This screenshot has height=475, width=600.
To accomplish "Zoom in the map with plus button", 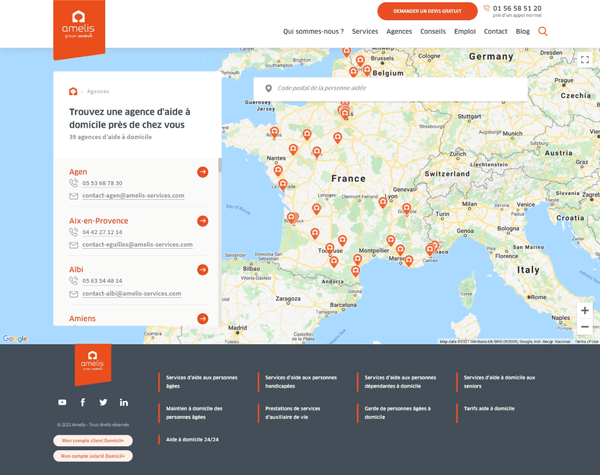I will [585, 310].
